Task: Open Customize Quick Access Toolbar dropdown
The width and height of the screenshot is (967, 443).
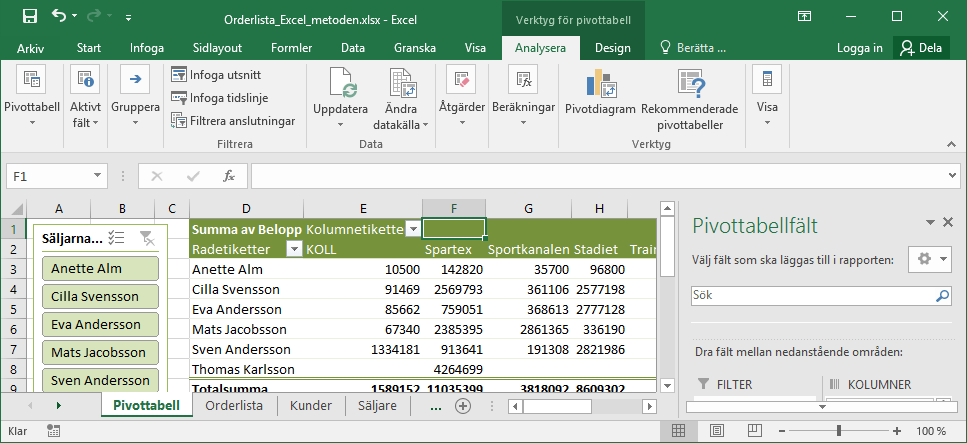Action: [x=128, y=18]
